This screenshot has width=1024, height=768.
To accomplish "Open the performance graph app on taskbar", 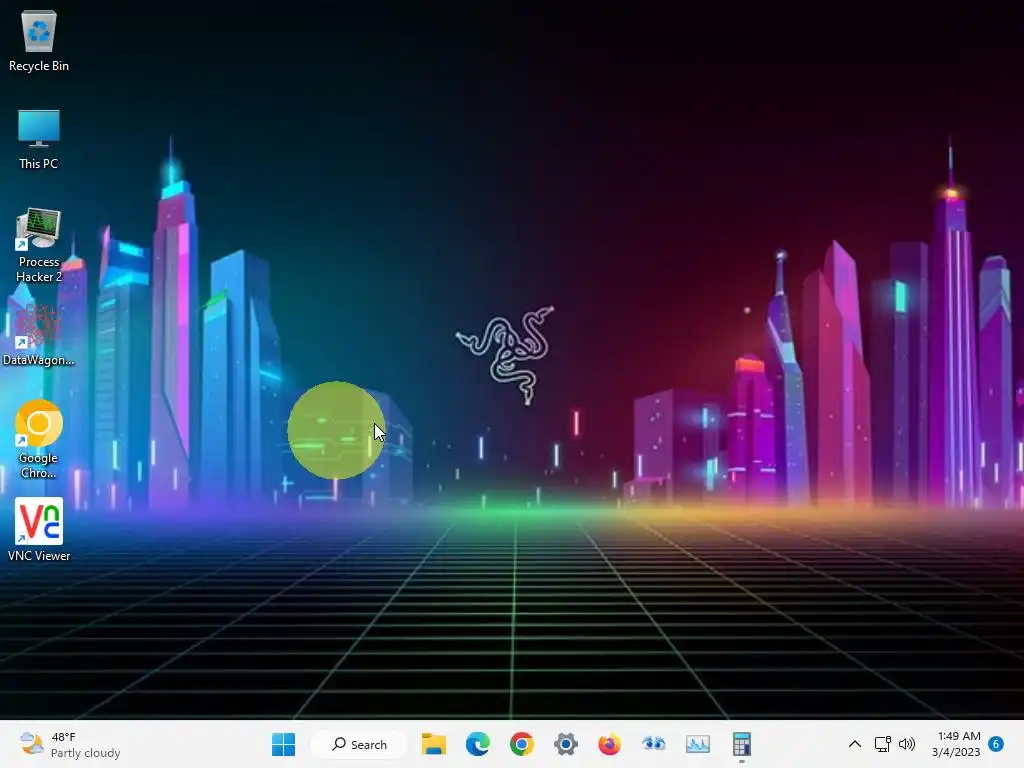I will tap(697, 744).
